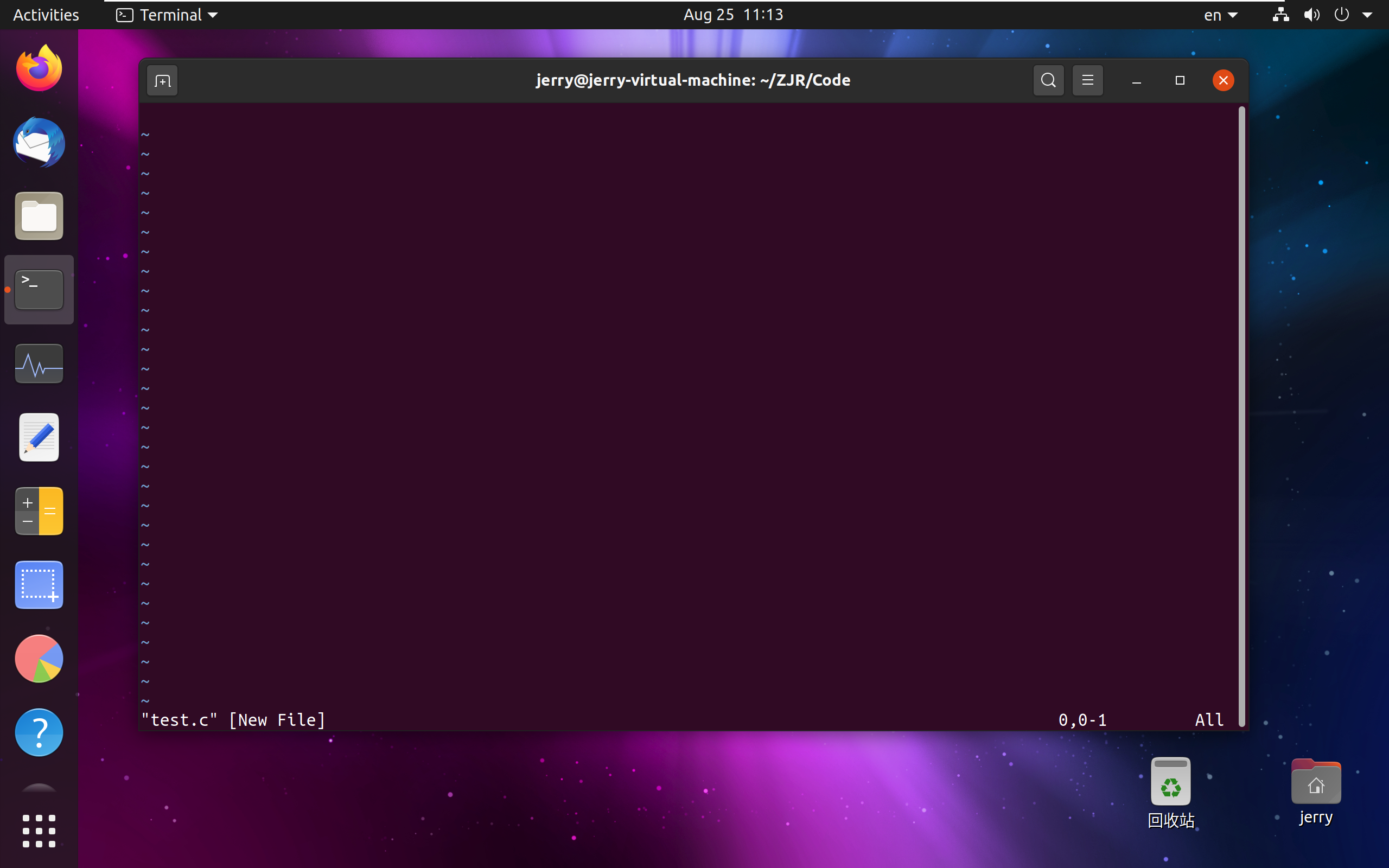1389x868 pixels.
Task: Open the clock and calendar menu
Action: pos(733,15)
